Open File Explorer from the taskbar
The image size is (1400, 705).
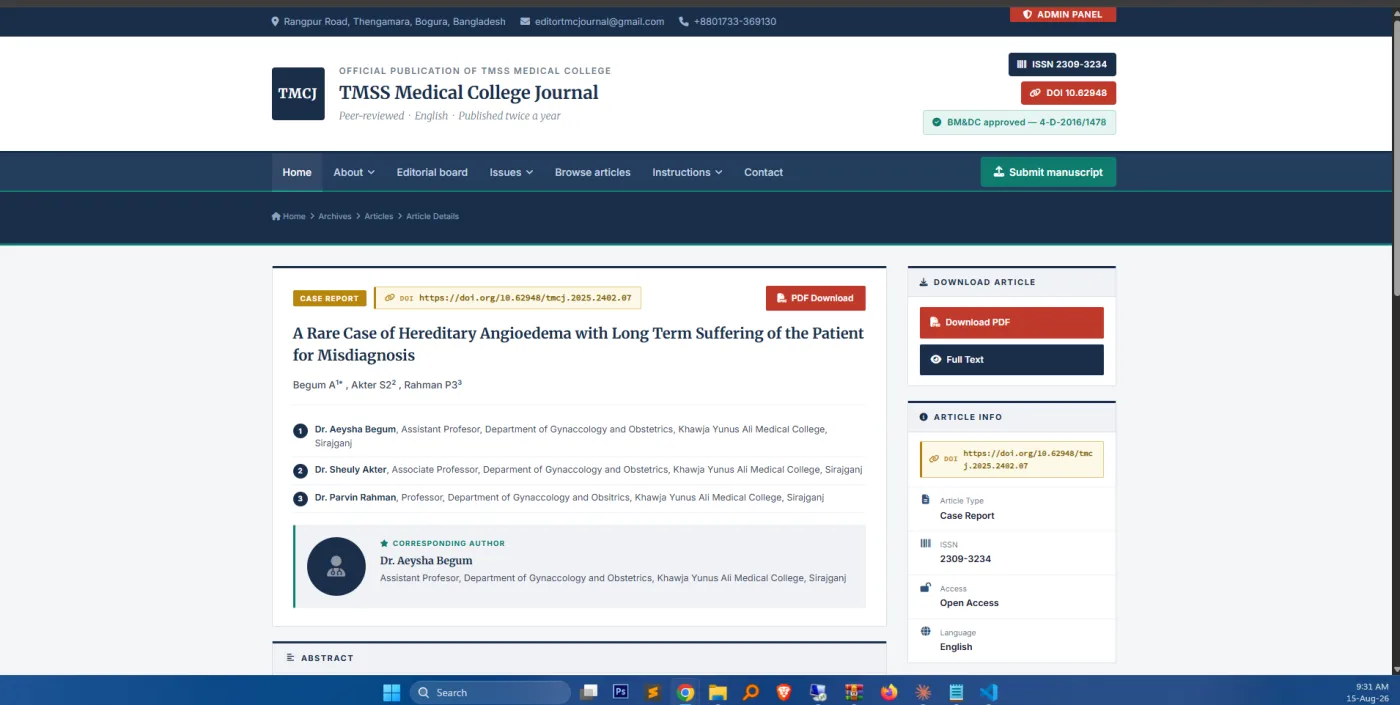(717, 692)
